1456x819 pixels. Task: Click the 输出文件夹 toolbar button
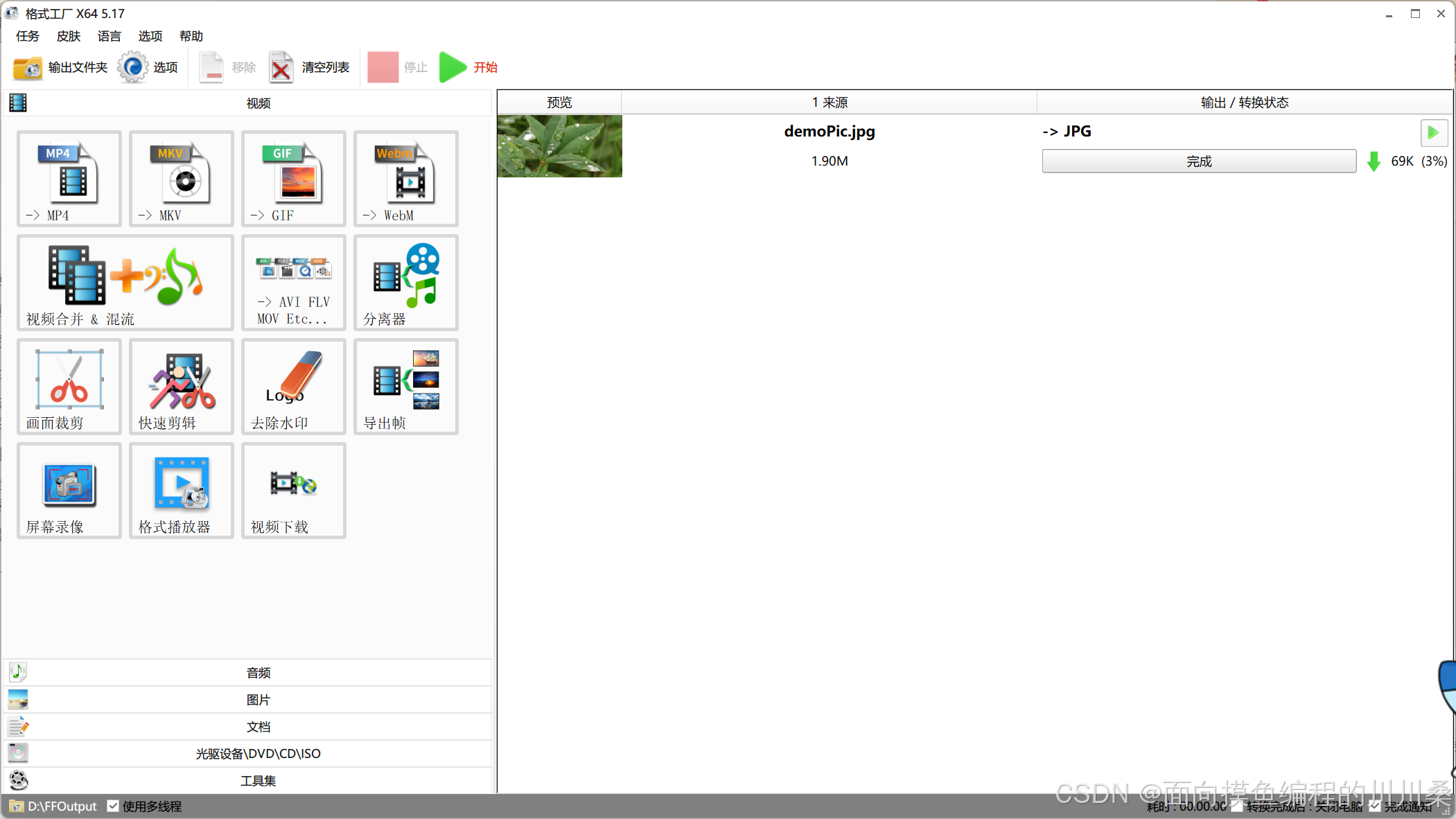click(x=61, y=67)
